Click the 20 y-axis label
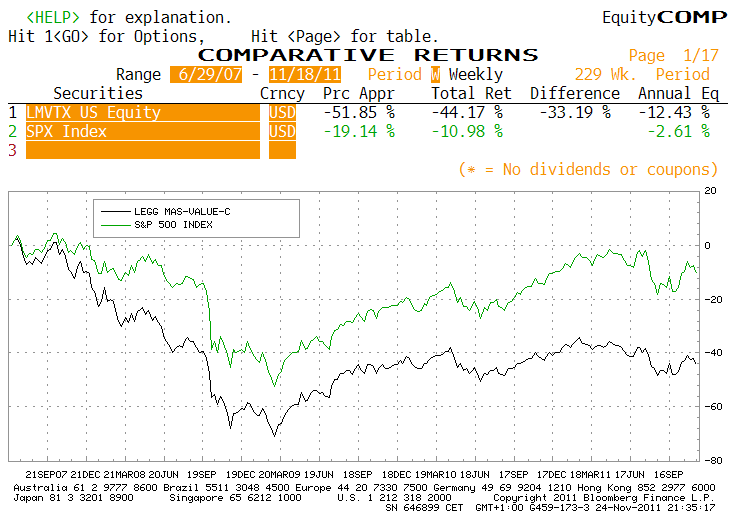Image resolution: width=736 pixels, height=527 pixels. click(x=710, y=191)
